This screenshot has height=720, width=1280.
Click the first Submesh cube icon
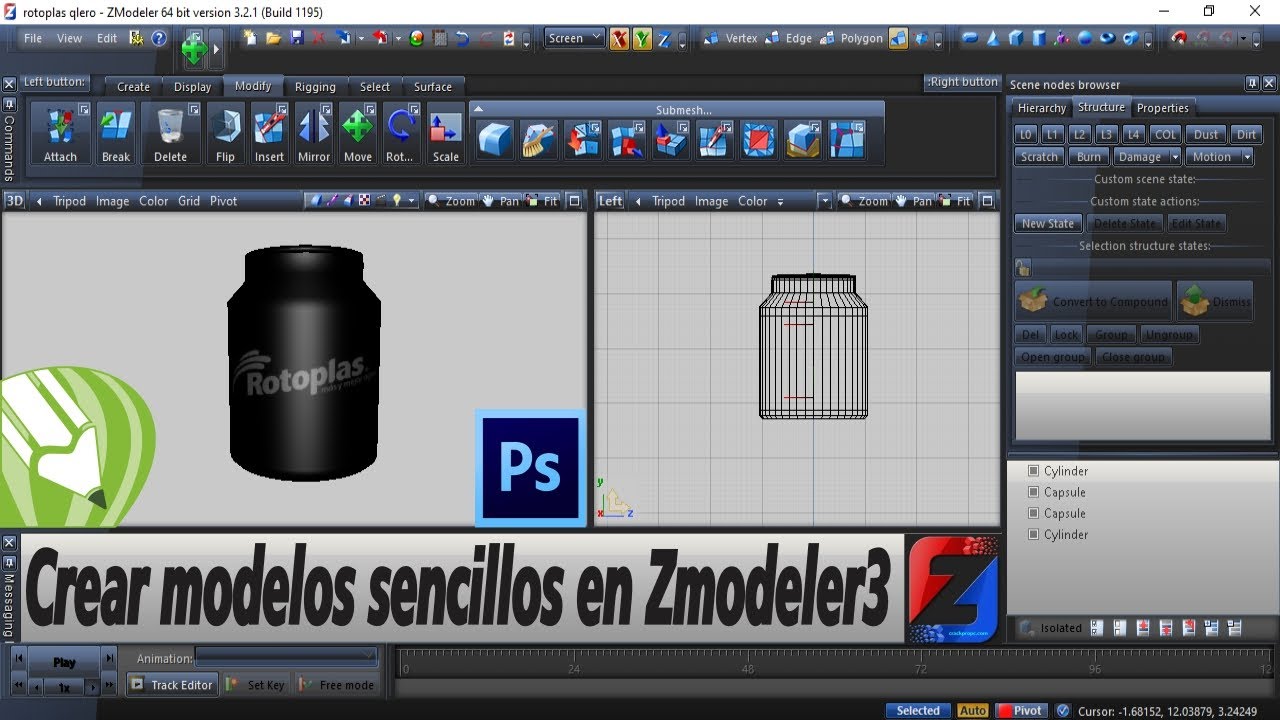click(495, 139)
